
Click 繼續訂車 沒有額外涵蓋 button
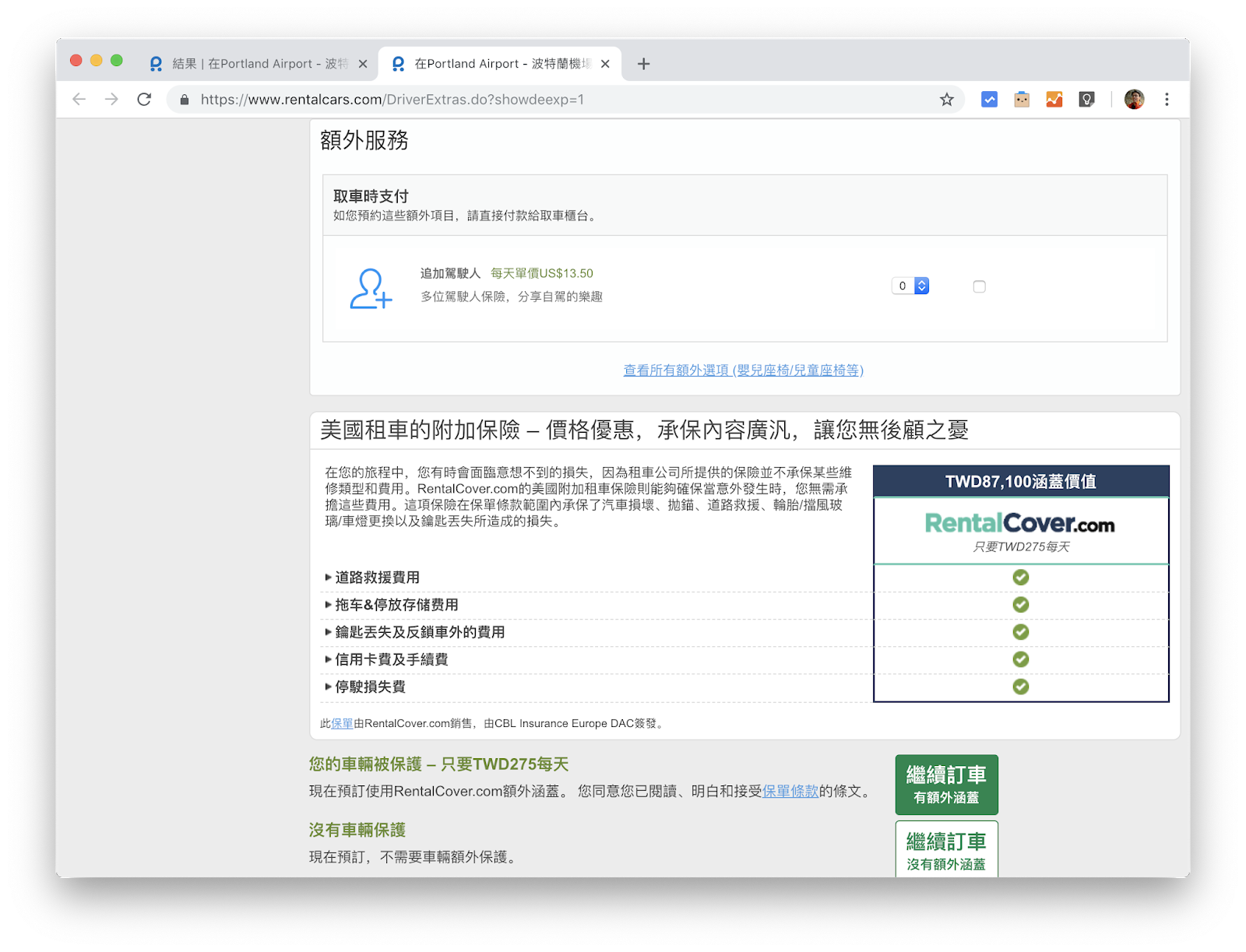(946, 850)
